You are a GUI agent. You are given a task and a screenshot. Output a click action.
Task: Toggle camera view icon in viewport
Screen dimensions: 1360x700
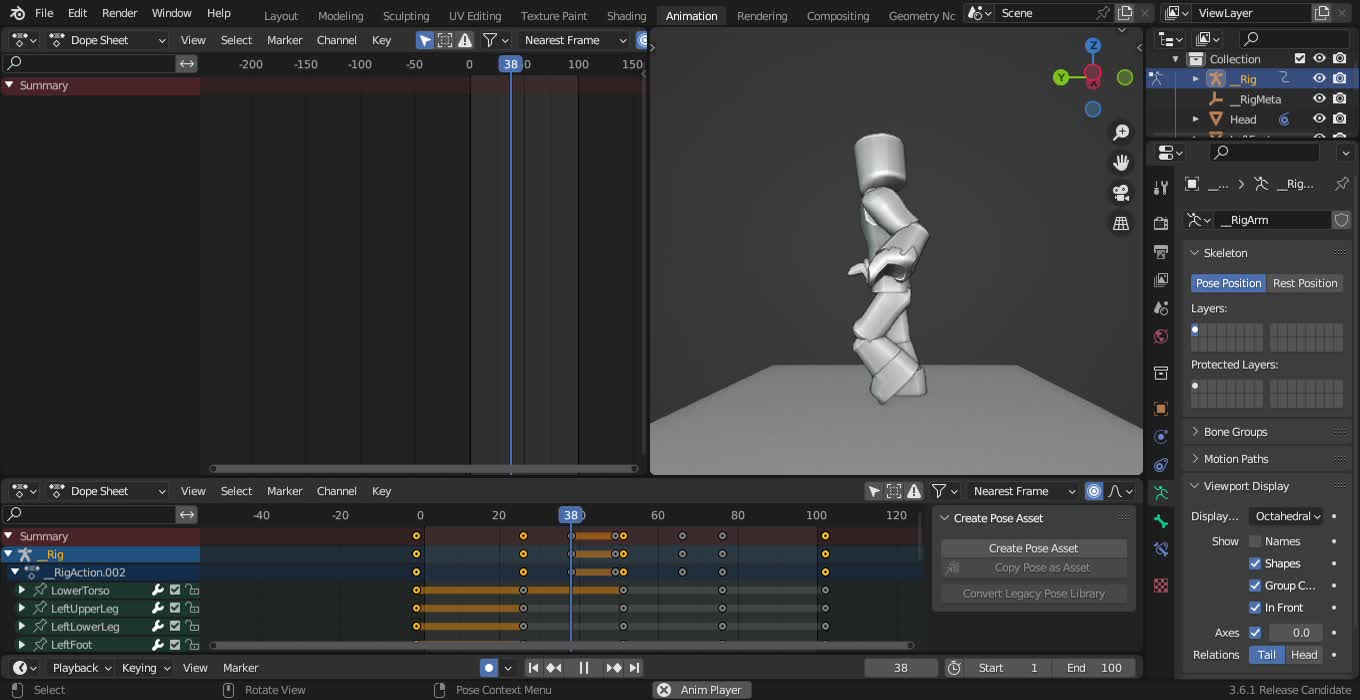tap(1121, 192)
